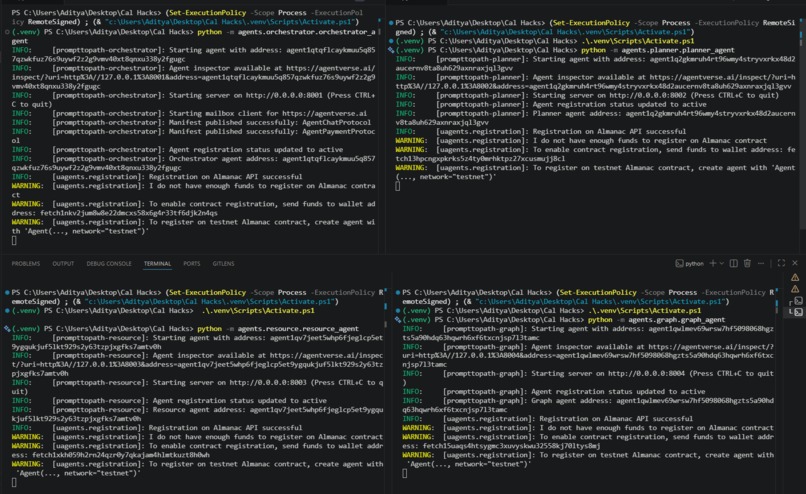Open the resource server link http://0.0.0.0:8003

click(x=268, y=382)
